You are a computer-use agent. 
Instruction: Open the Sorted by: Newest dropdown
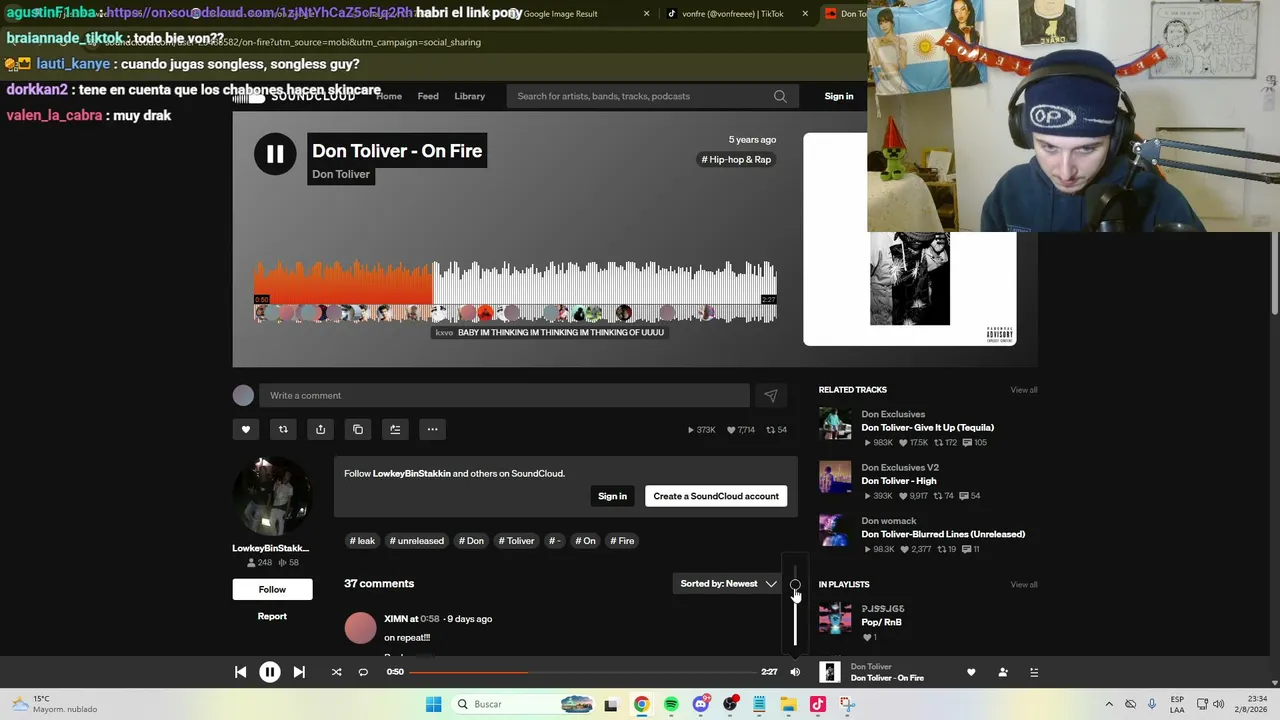pyautogui.click(x=729, y=584)
